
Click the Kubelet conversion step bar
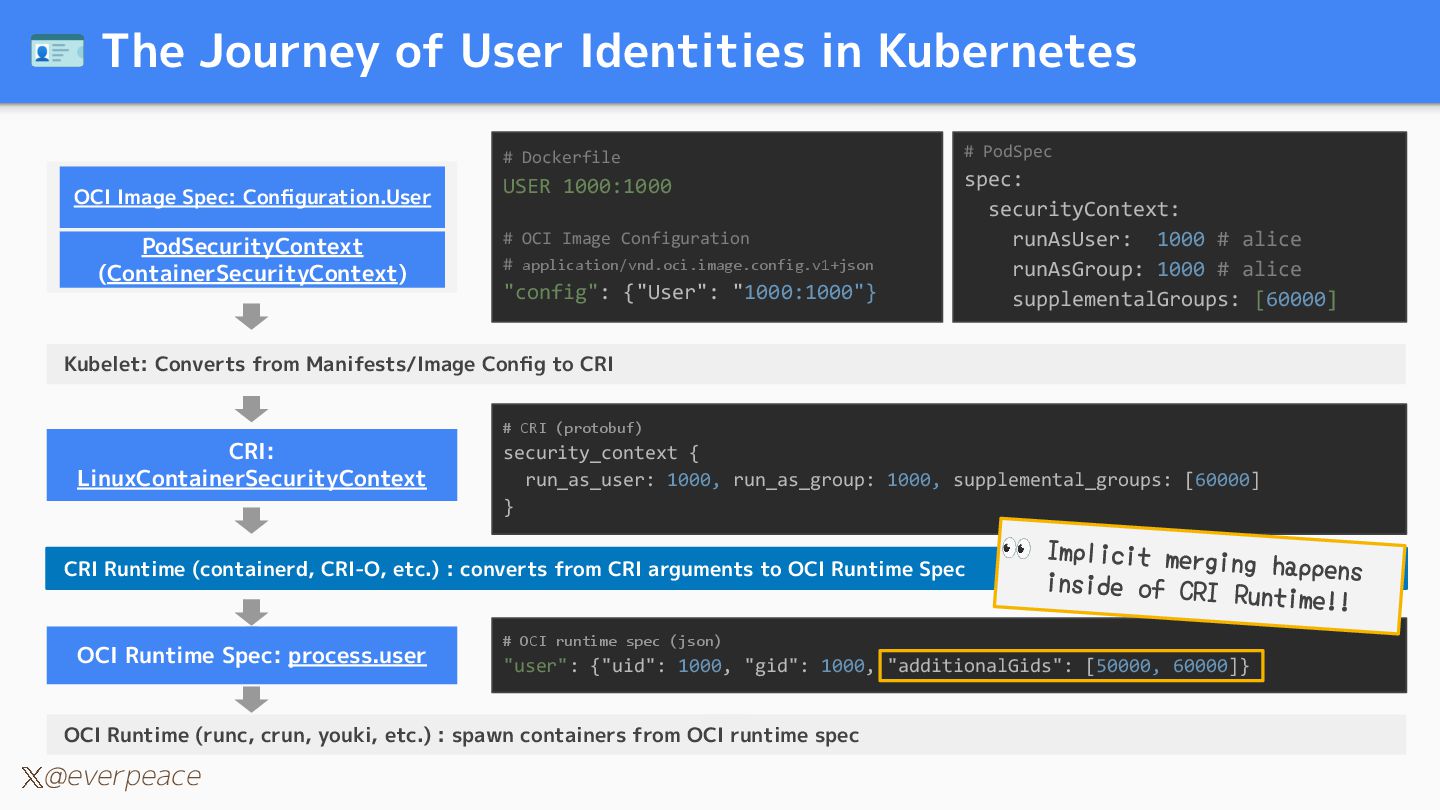tap(726, 364)
